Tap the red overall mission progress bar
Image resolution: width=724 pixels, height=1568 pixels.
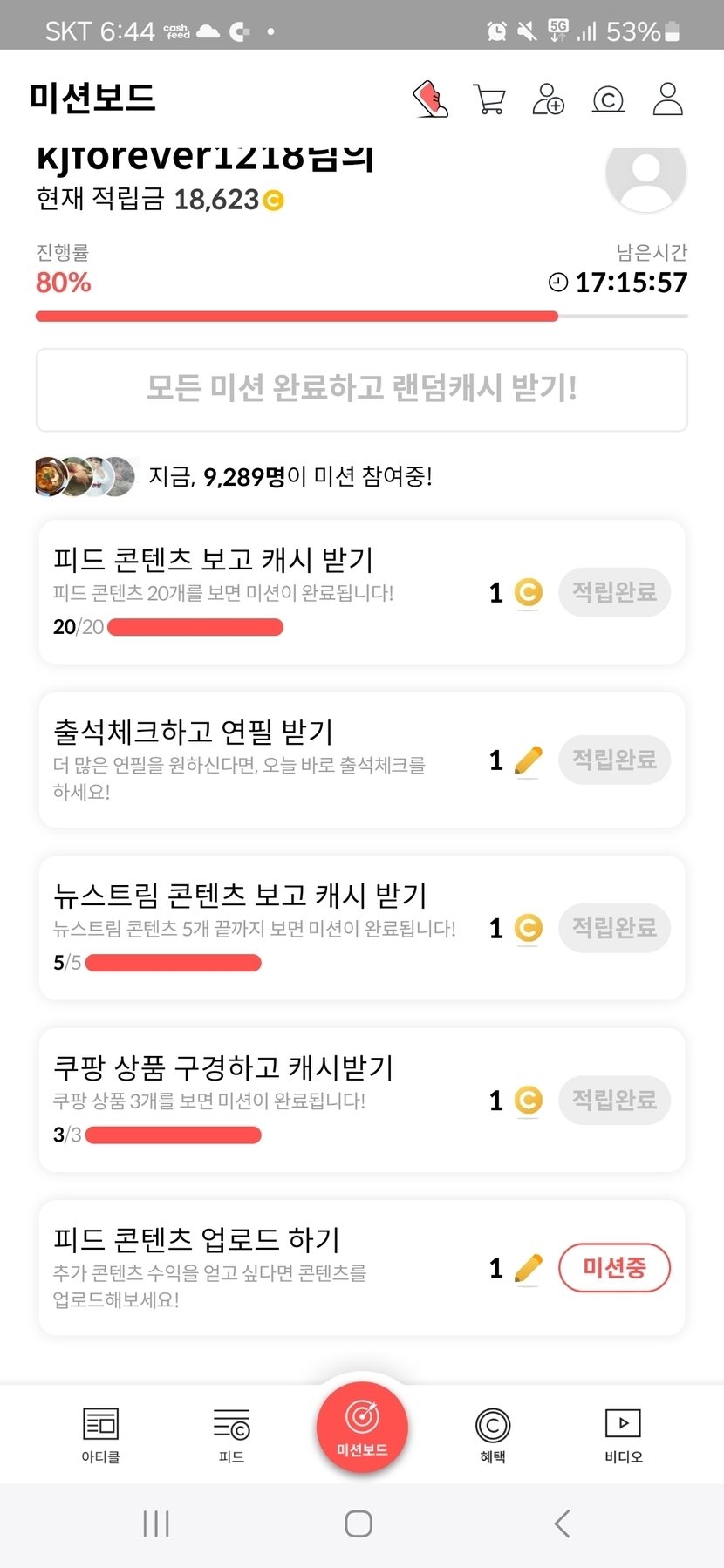coord(297,317)
